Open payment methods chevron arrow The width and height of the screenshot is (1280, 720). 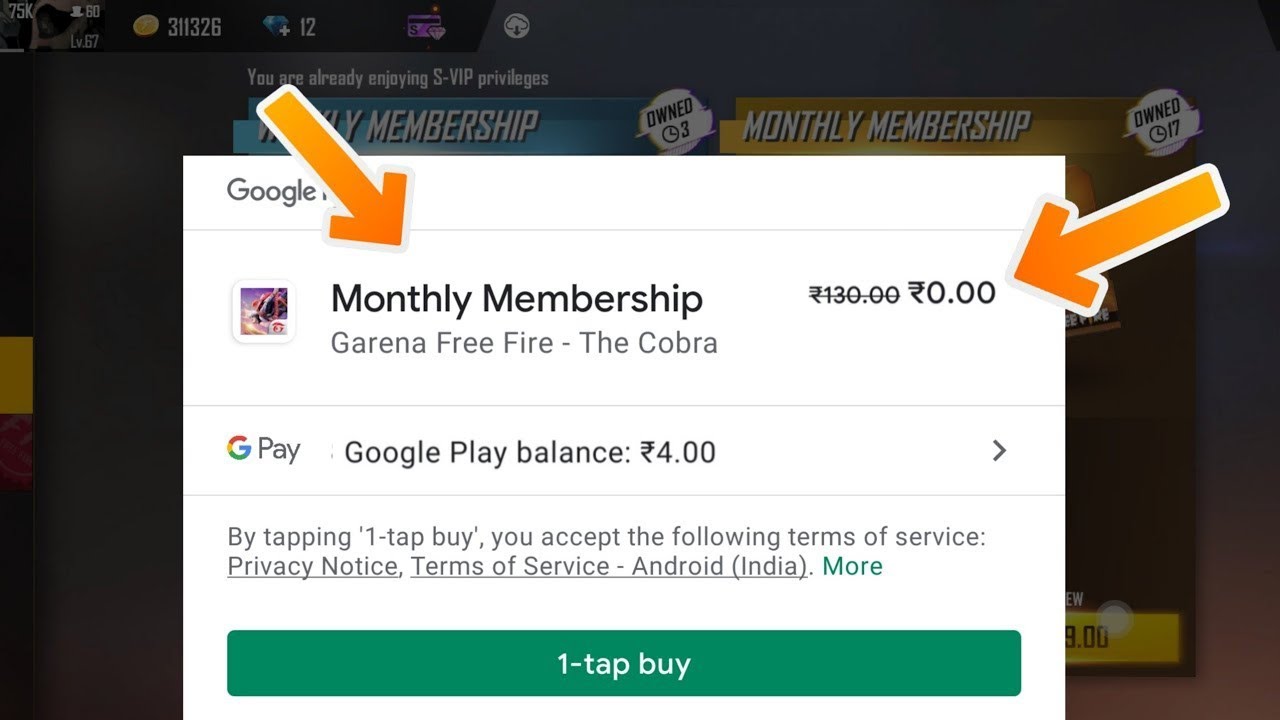click(998, 451)
